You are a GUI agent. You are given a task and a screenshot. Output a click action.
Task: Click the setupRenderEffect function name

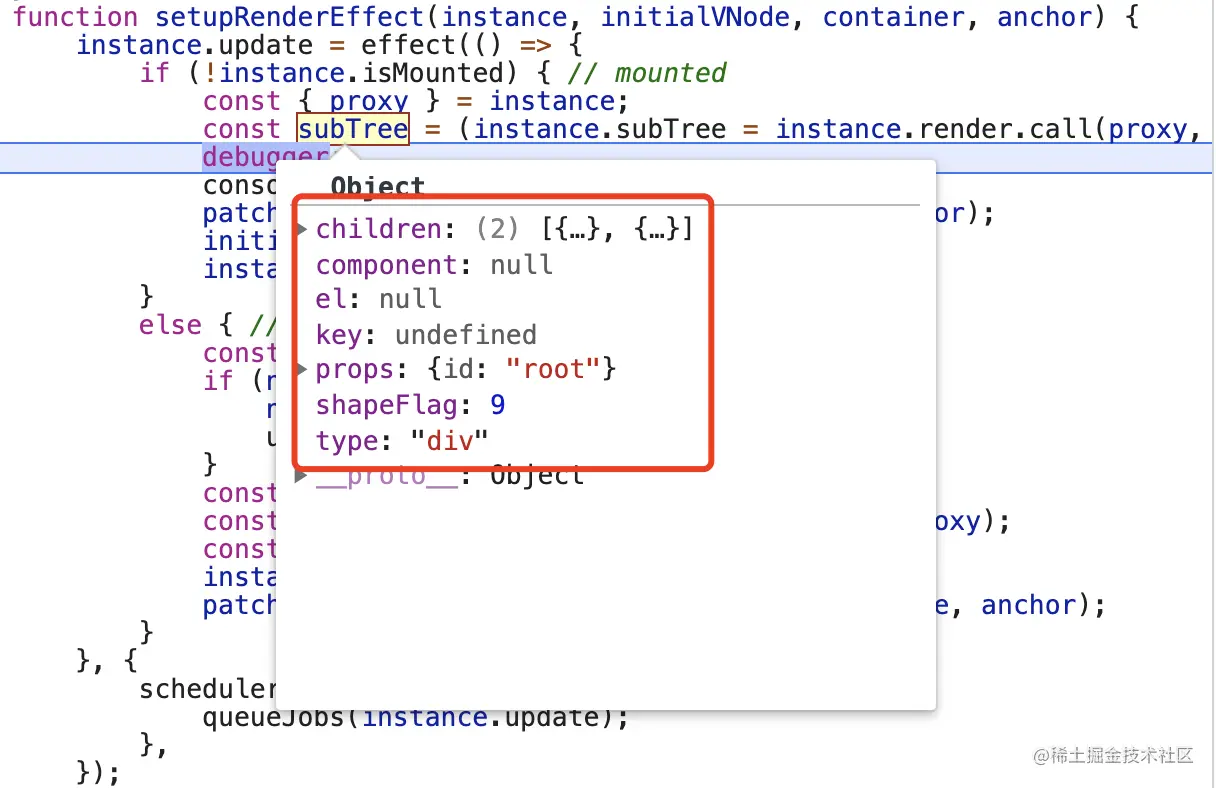click(x=289, y=17)
